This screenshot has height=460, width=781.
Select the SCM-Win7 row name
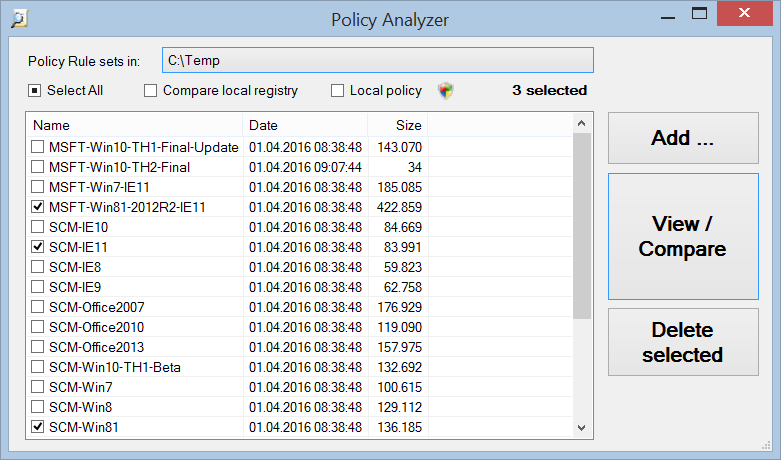pos(81,387)
